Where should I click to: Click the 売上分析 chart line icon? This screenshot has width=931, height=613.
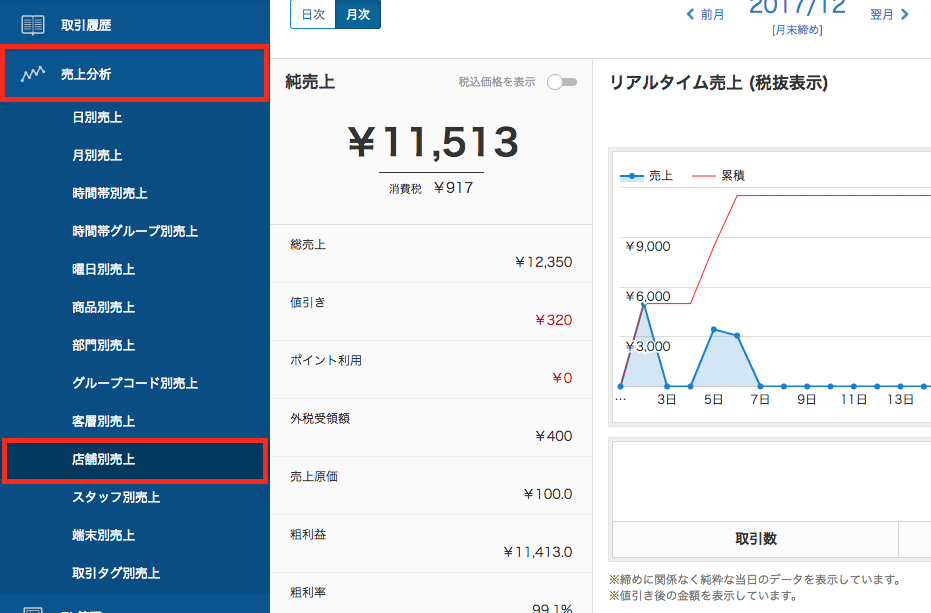click(x=33, y=74)
